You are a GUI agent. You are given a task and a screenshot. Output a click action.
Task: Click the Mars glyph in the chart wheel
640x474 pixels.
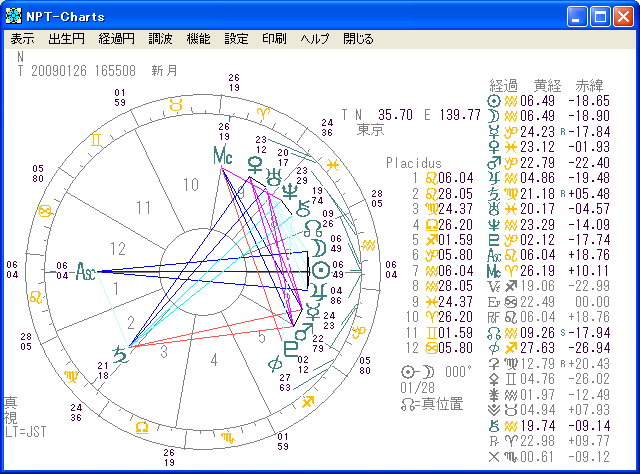(x=304, y=331)
